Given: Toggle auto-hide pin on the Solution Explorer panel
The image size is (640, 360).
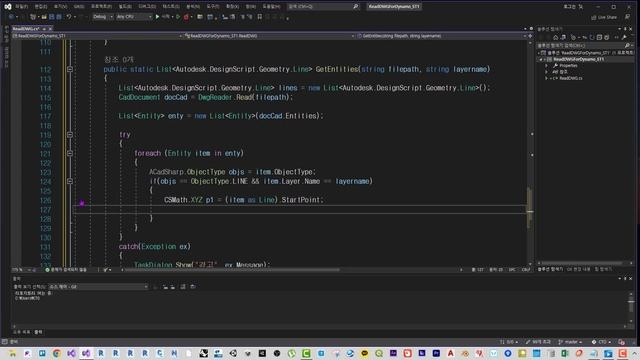Looking at the screenshot, I should point(625,29).
